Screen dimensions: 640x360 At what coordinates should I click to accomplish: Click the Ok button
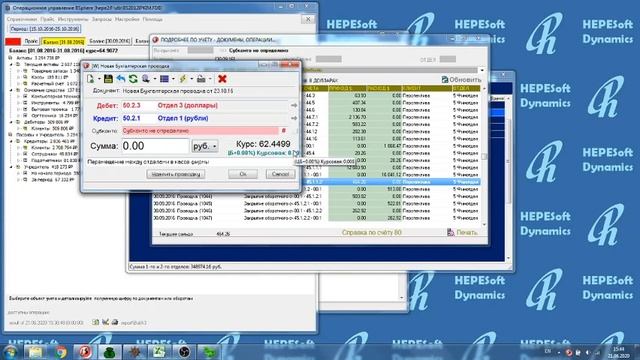(x=243, y=174)
